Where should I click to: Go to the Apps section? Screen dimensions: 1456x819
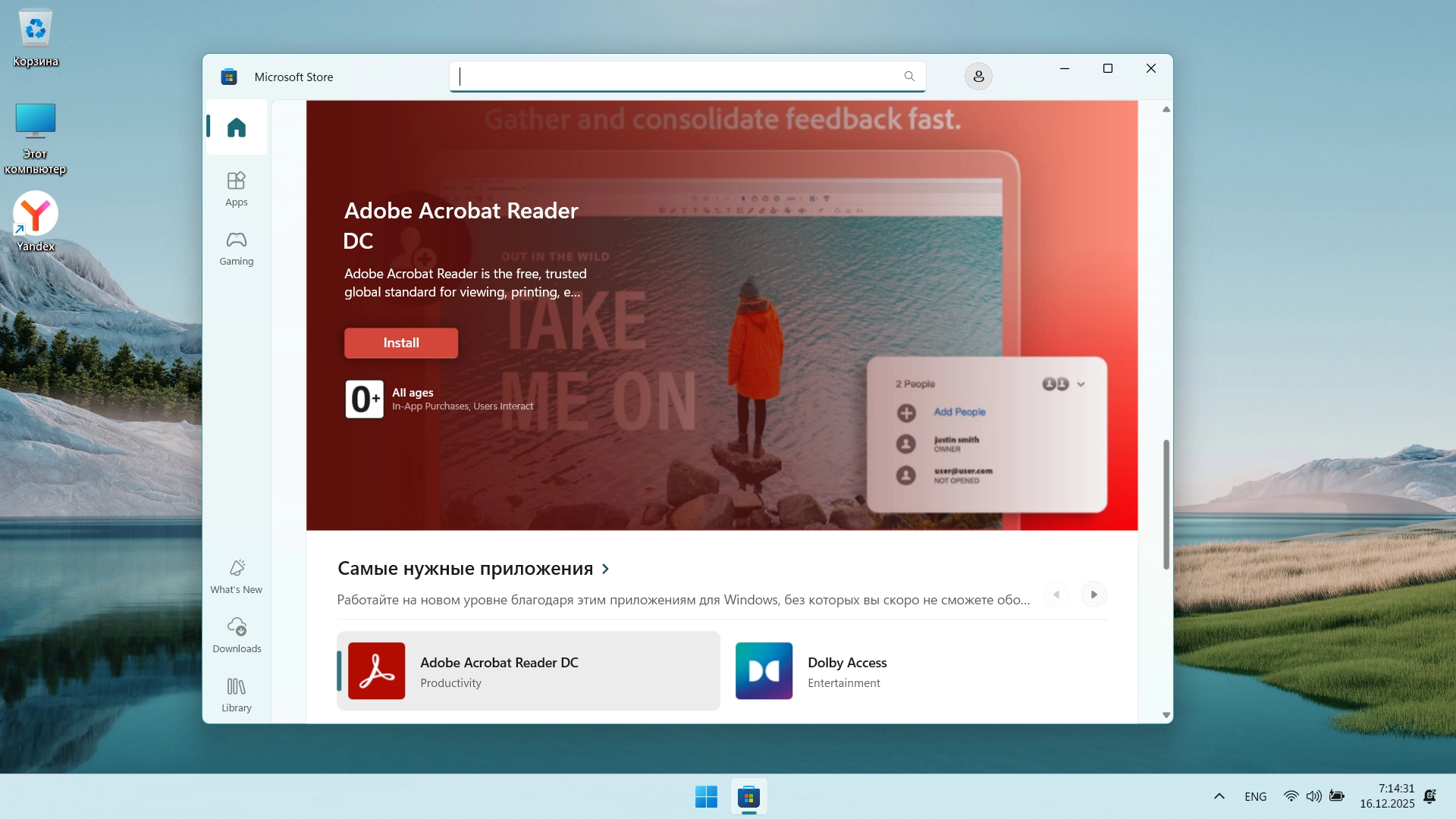point(236,188)
